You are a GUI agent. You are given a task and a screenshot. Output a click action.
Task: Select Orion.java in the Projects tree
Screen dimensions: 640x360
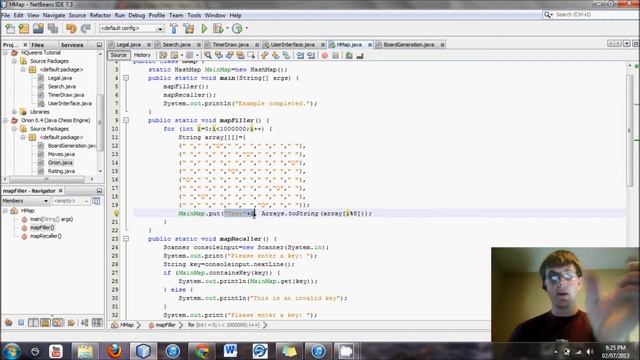(x=60, y=163)
